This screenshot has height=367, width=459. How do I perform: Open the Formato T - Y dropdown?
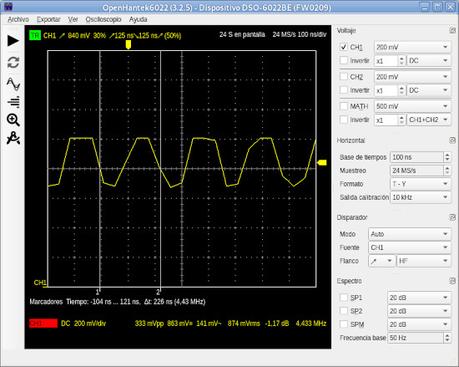click(x=420, y=184)
